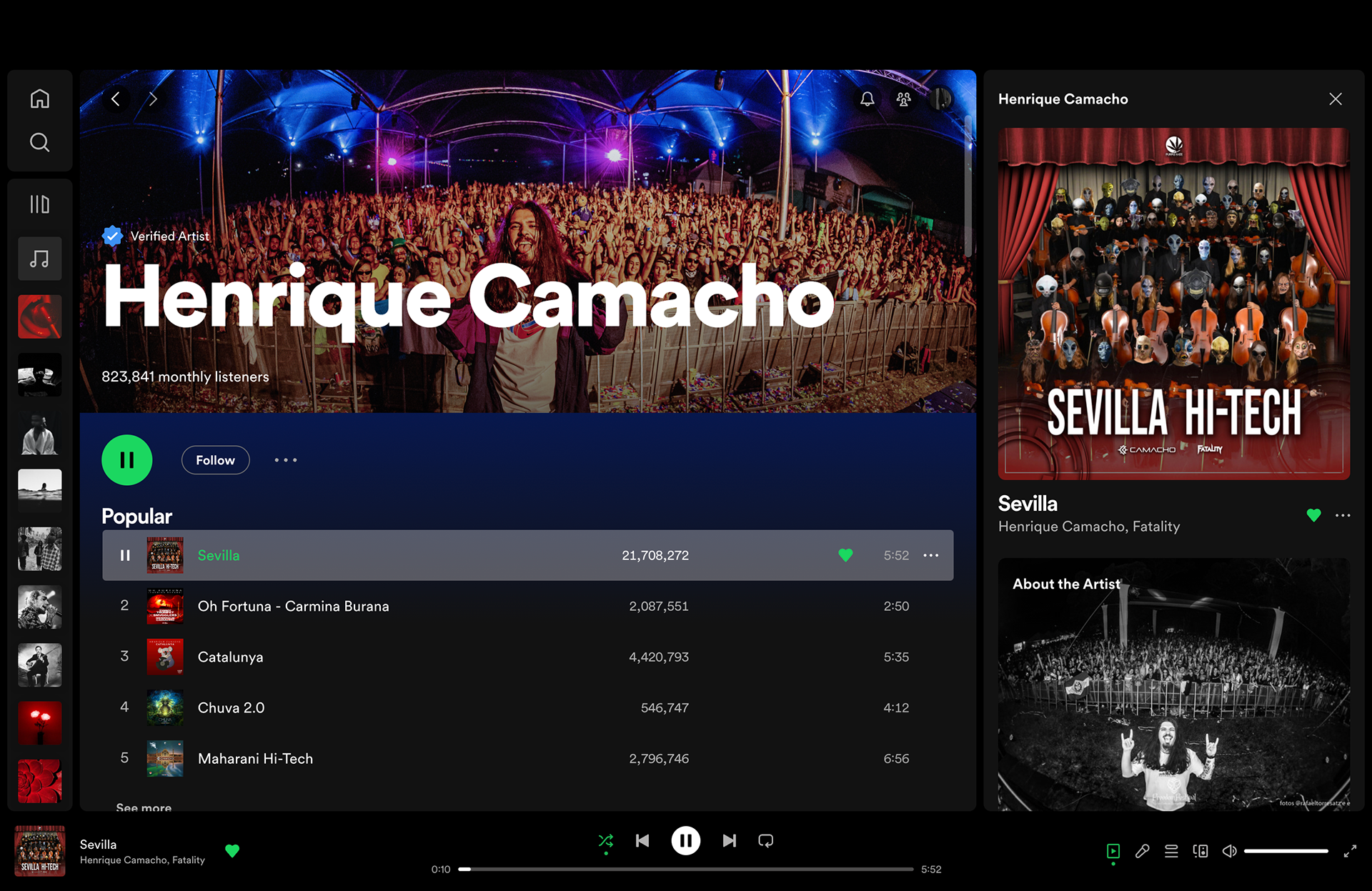The image size is (1372, 891).
Task: Unlike Sevilla in popular list
Action: coord(845,555)
